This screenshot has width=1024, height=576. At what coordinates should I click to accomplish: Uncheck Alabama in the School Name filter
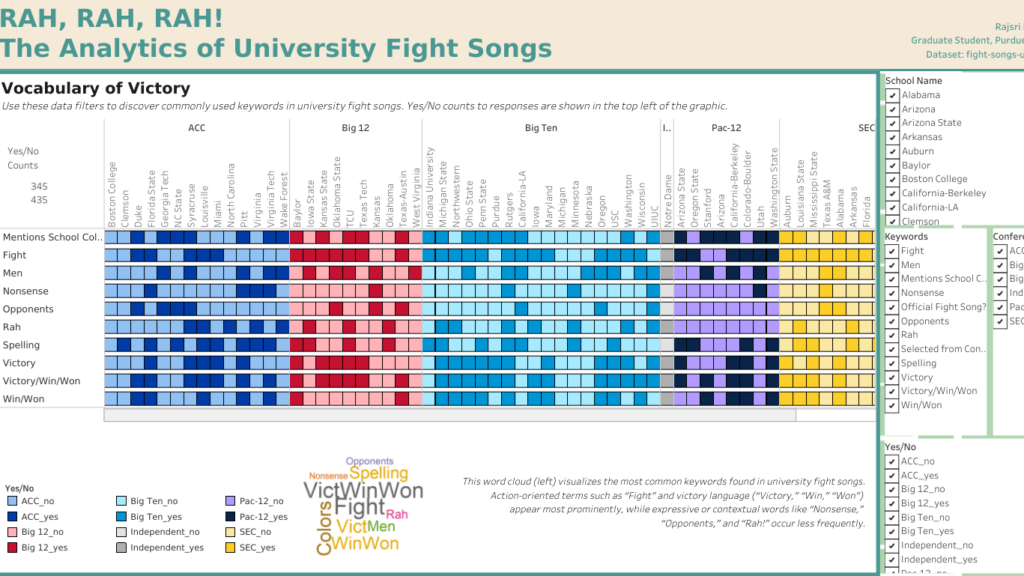pyautogui.click(x=890, y=94)
